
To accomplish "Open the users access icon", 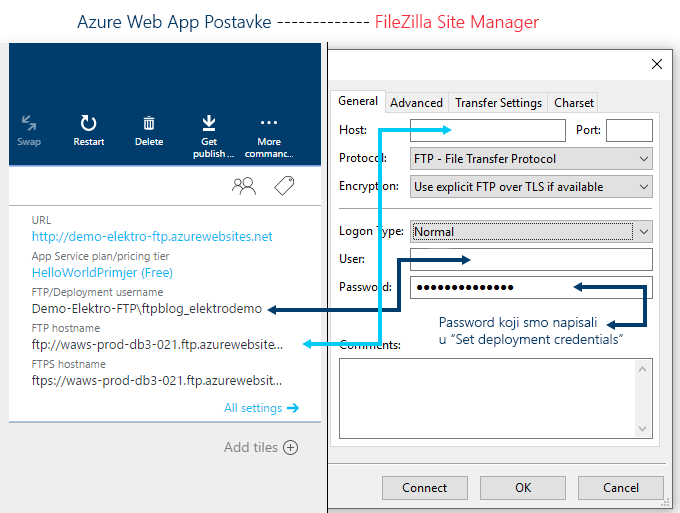I will [244, 186].
